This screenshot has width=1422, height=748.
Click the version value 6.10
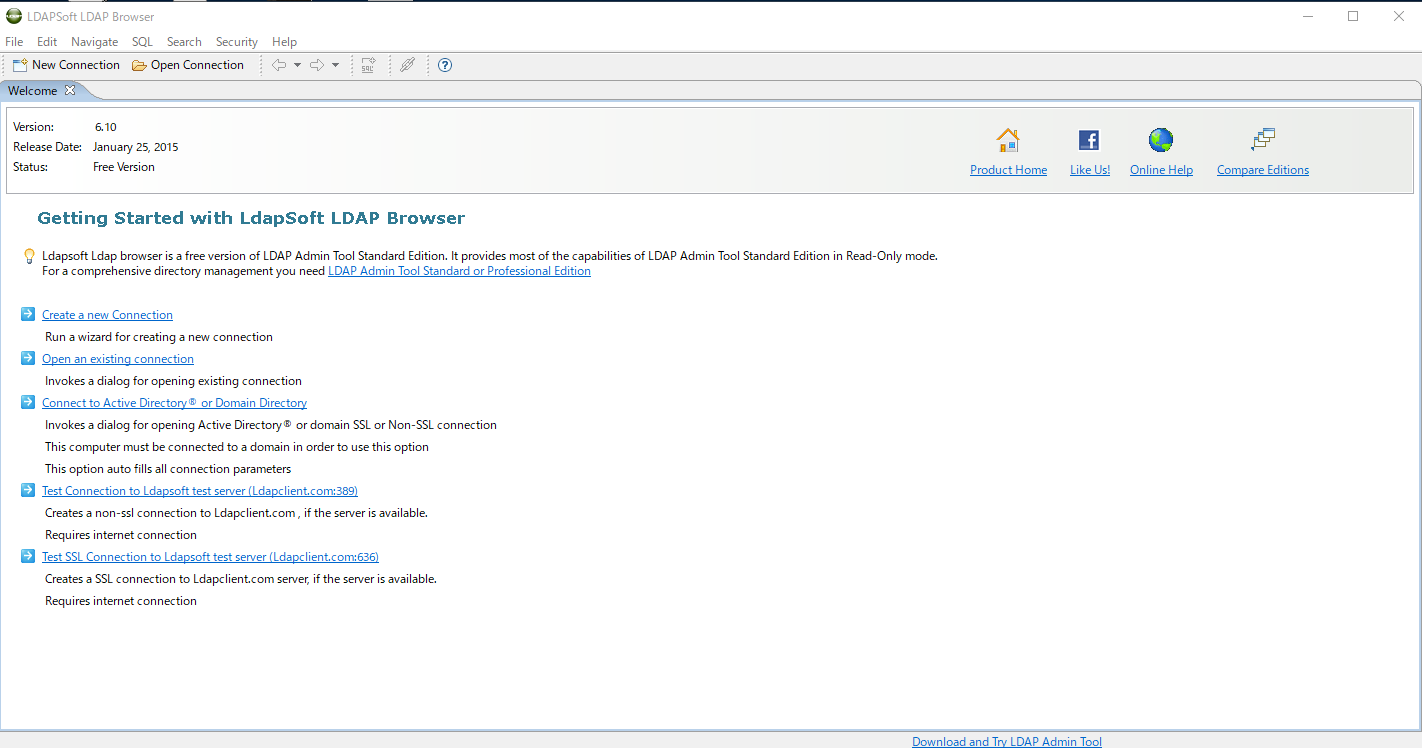pyautogui.click(x=106, y=127)
